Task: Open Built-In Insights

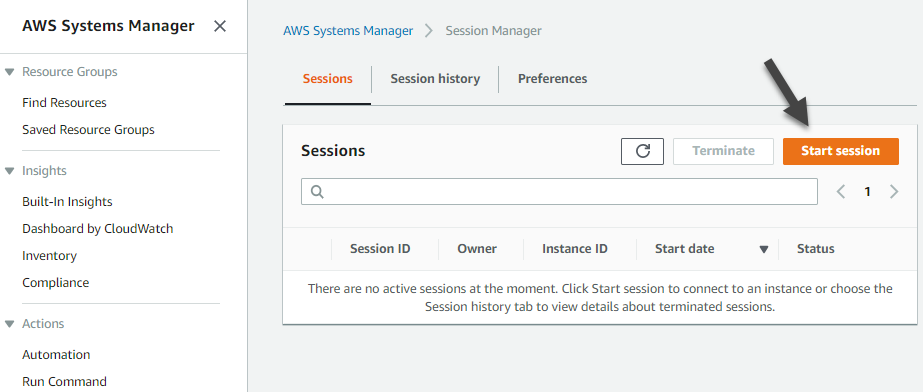Action: 67,201
